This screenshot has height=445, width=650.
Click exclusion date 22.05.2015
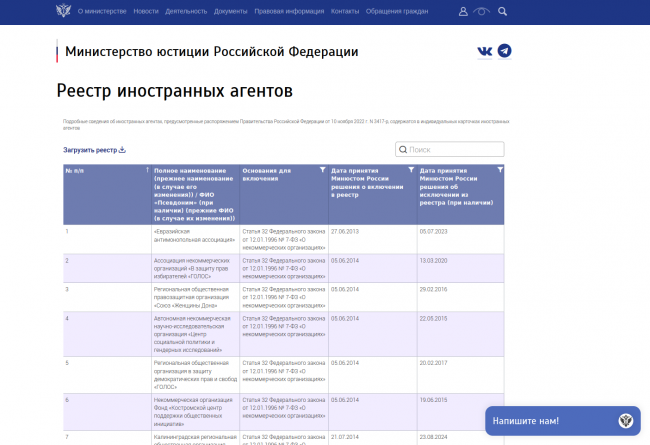[434, 319]
